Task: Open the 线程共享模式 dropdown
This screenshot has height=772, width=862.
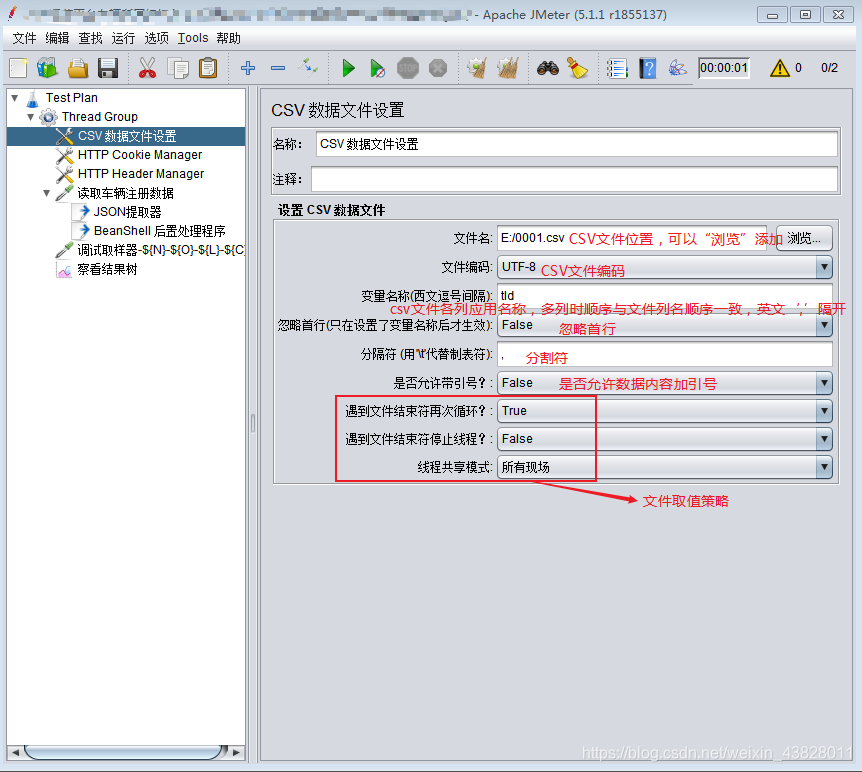Action: pos(664,467)
